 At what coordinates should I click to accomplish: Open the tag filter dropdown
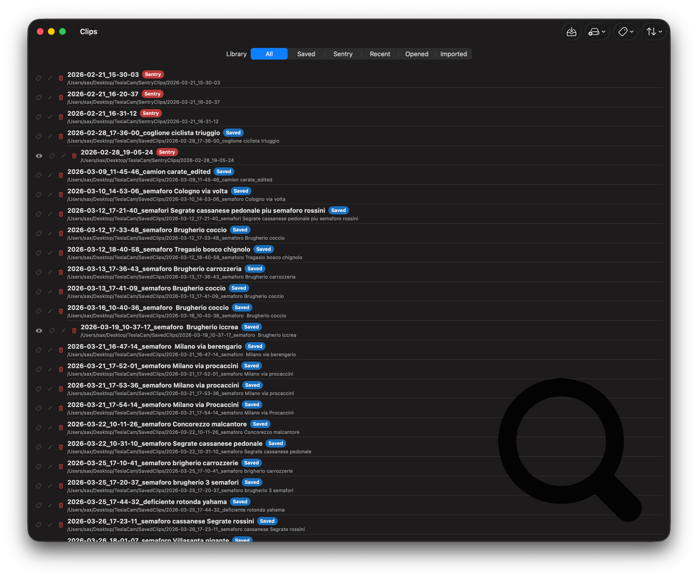click(625, 32)
